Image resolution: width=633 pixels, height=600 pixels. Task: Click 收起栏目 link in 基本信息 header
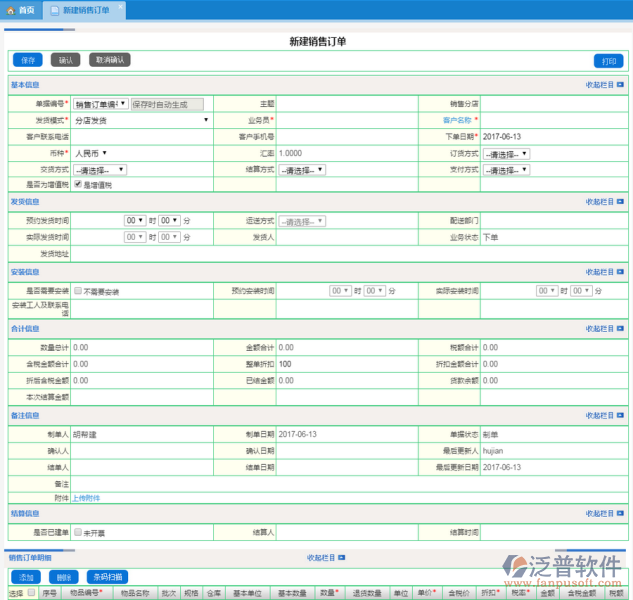pyautogui.click(x=599, y=85)
